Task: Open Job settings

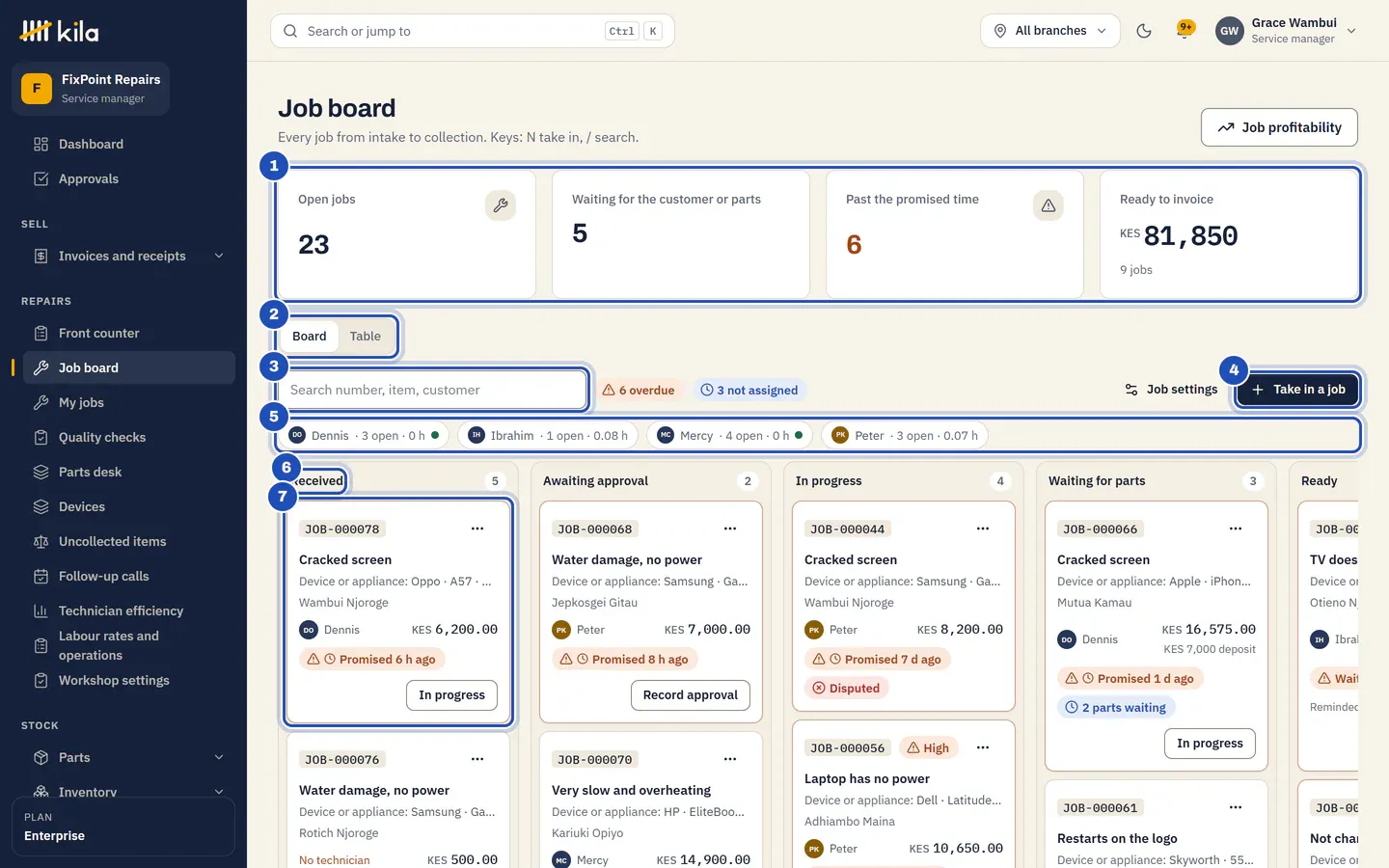Action: click(x=1171, y=390)
